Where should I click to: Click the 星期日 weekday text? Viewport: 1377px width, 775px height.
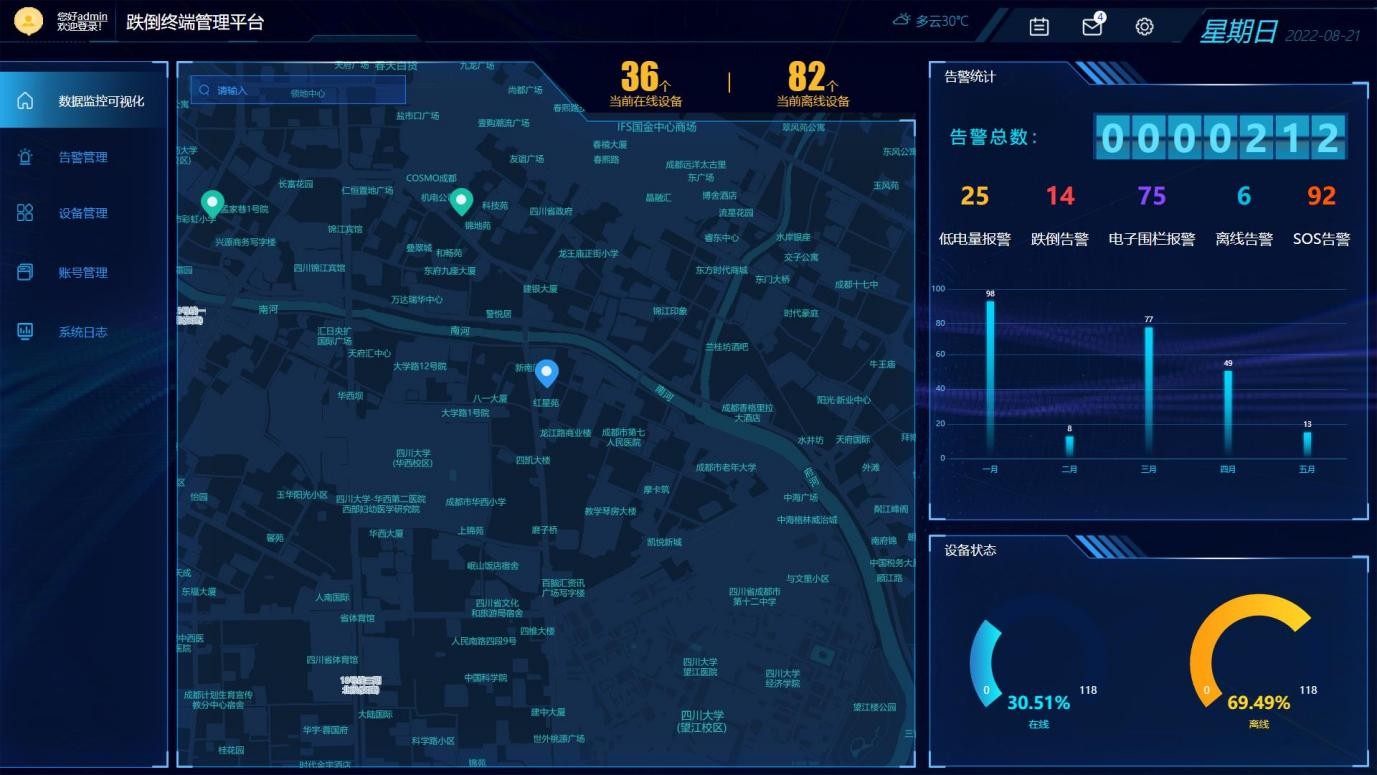point(1239,31)
